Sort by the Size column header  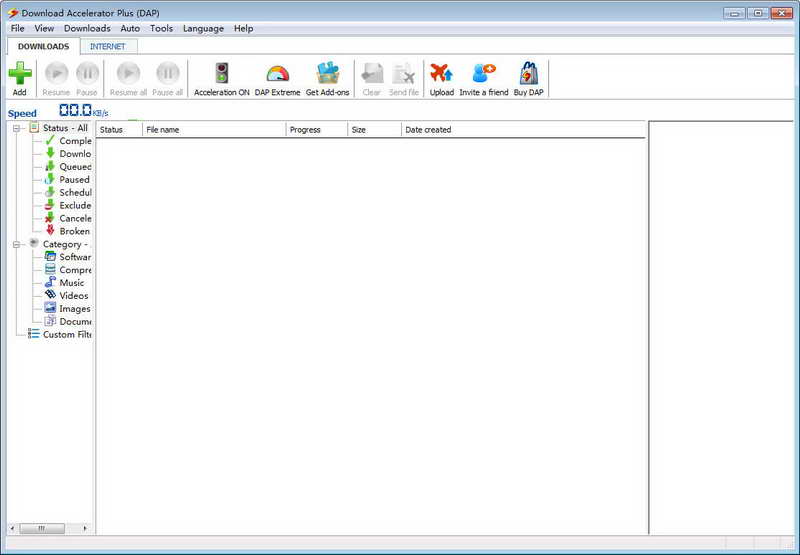coord(374,130)
